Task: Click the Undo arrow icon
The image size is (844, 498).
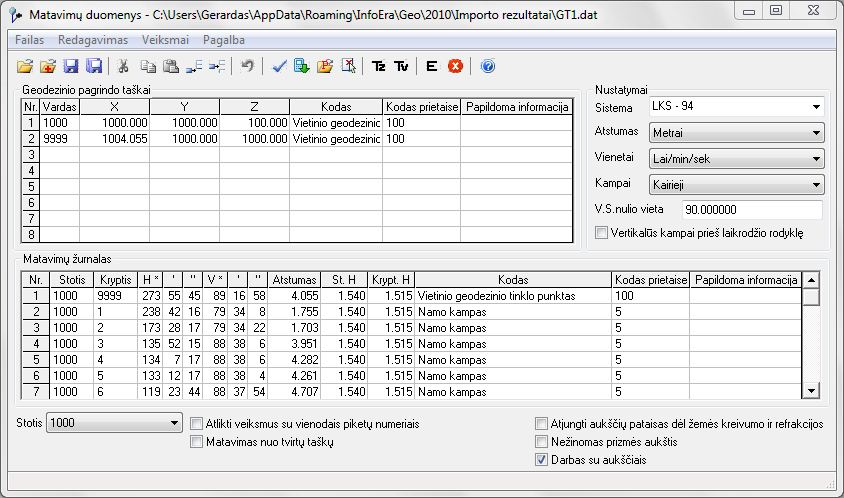Action: (x=248, y=66)
